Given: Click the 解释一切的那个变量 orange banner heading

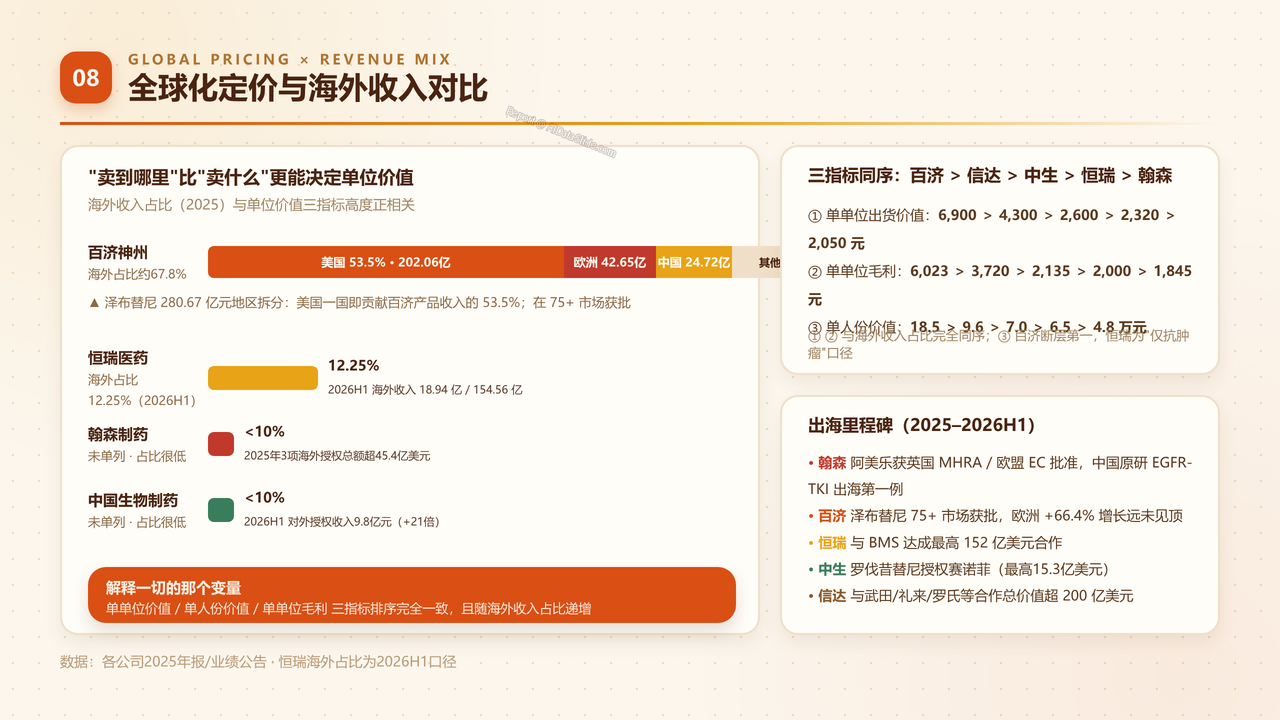Looking at the screenshot, I should (x=174, y=588).
